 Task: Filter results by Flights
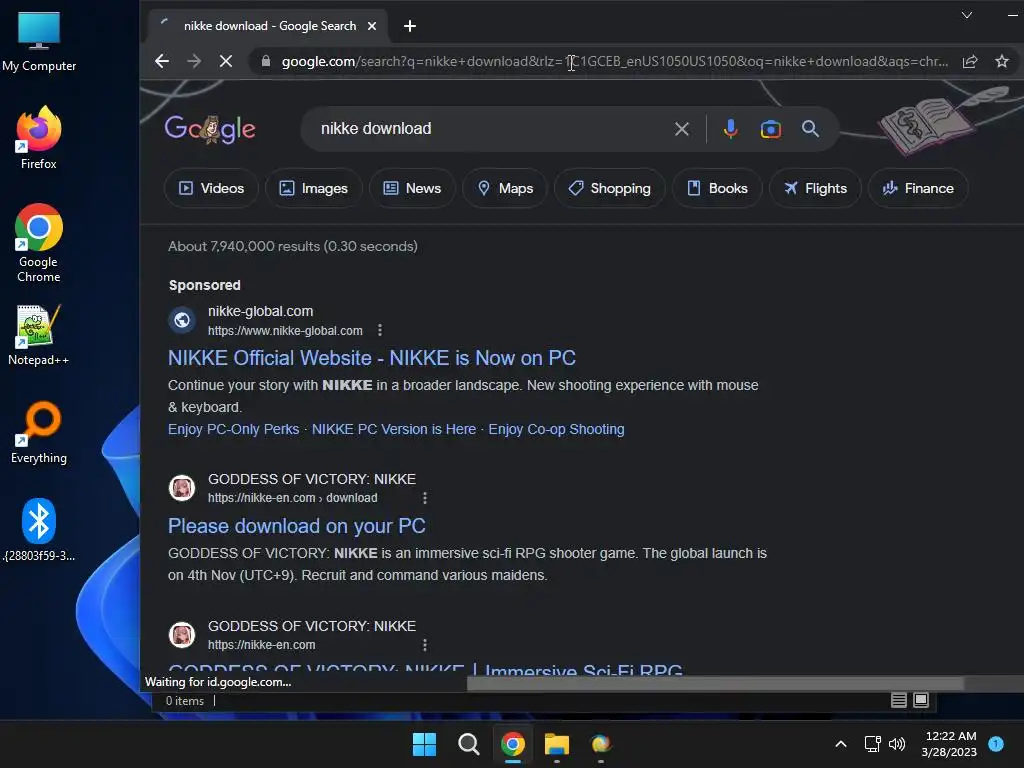pos(815,188)
